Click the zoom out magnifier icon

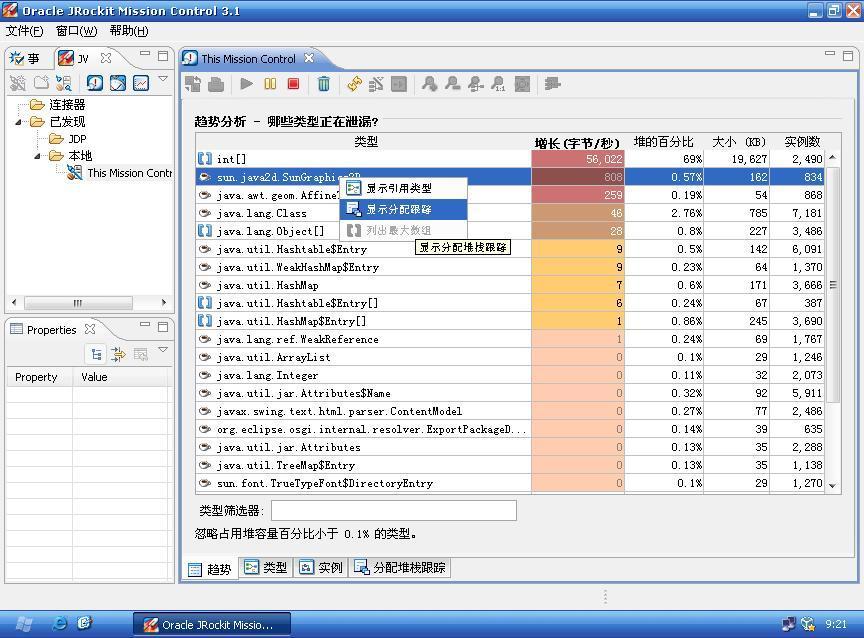tap(452, 84)
